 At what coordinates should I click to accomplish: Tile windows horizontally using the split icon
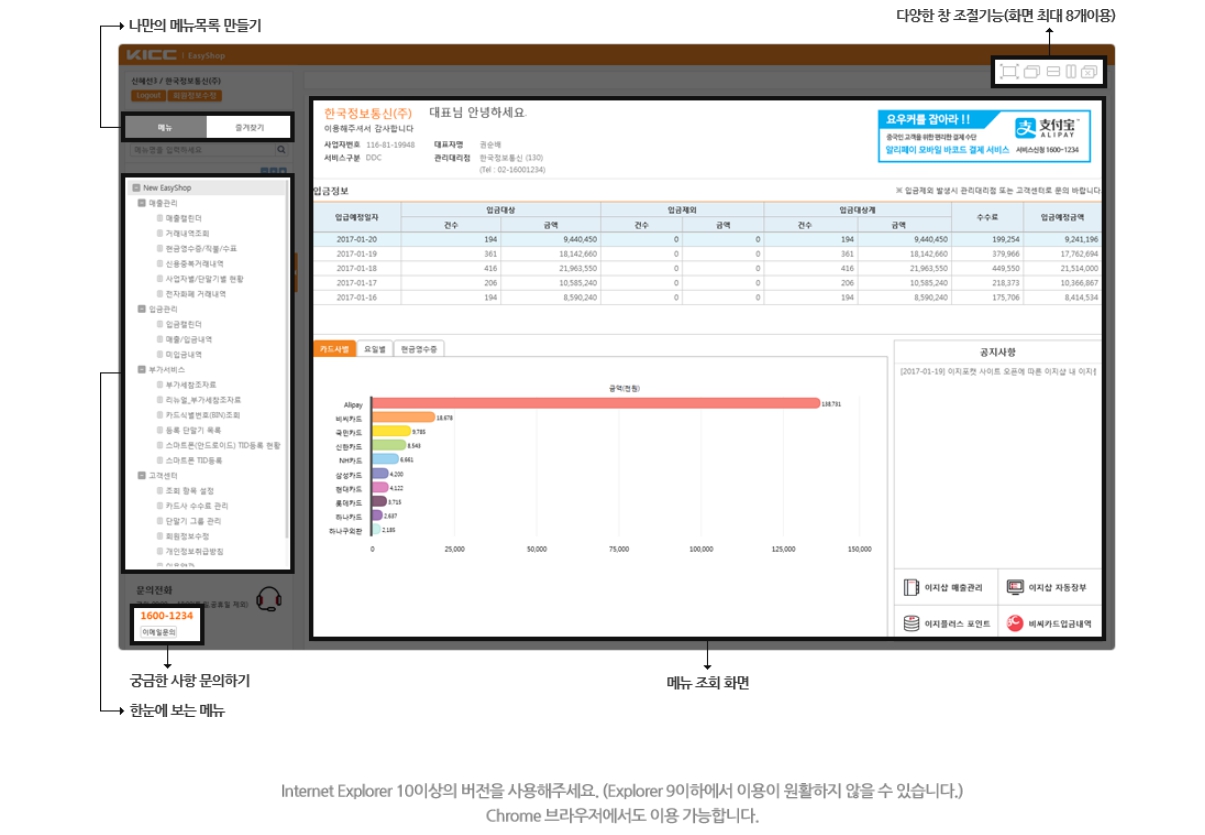click(1053, 71)
